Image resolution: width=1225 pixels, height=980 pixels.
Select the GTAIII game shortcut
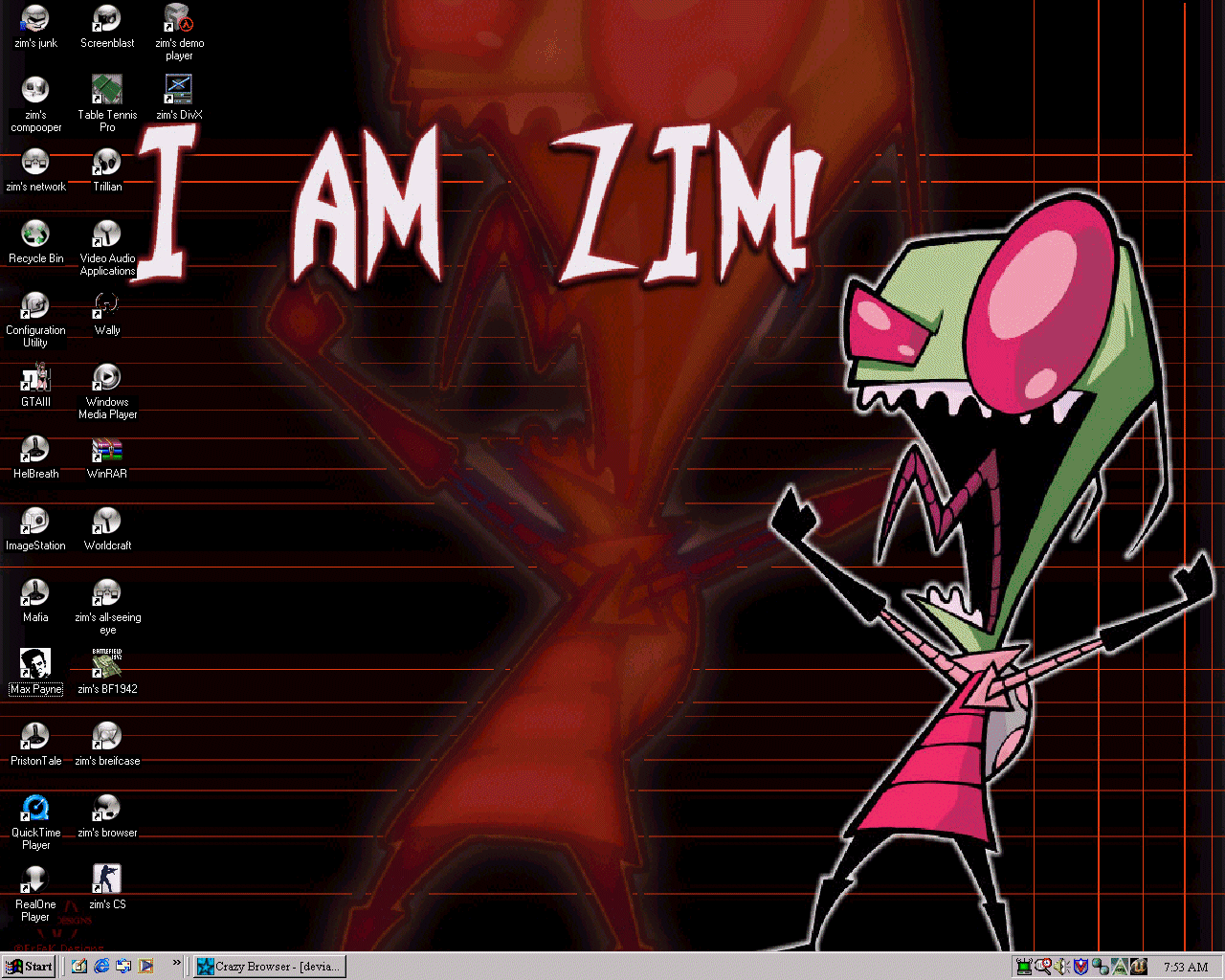[x=35, y=386]
